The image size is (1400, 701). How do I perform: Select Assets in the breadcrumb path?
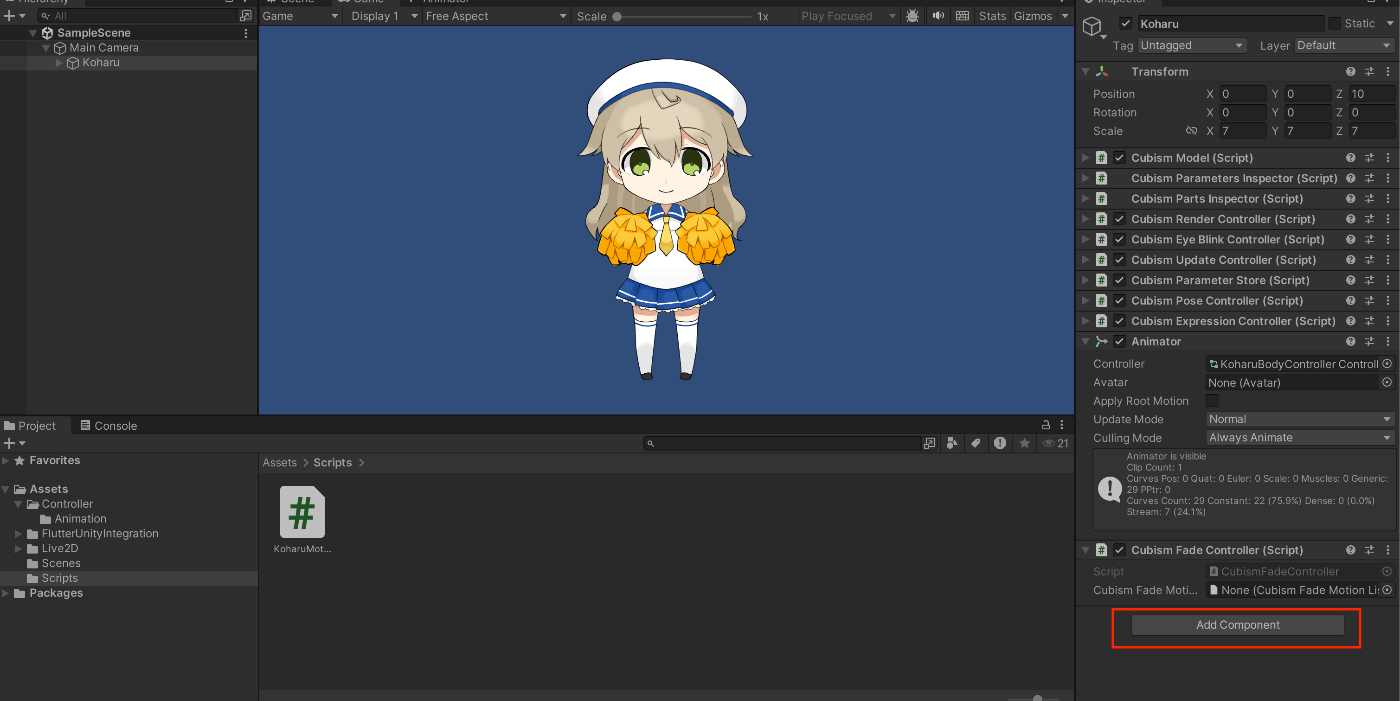coord(280,463)
